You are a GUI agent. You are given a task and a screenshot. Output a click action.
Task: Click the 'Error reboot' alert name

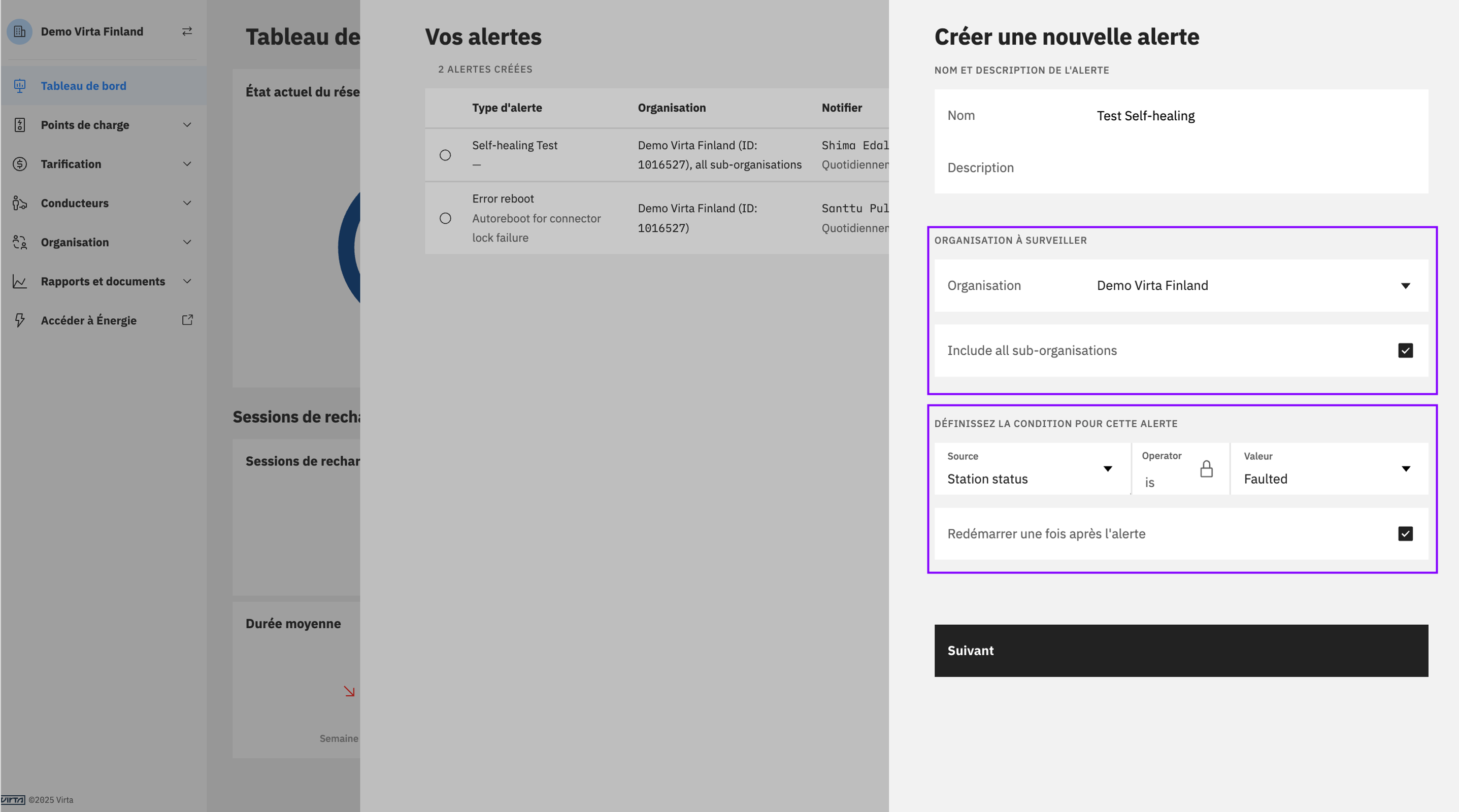point(503,199)
